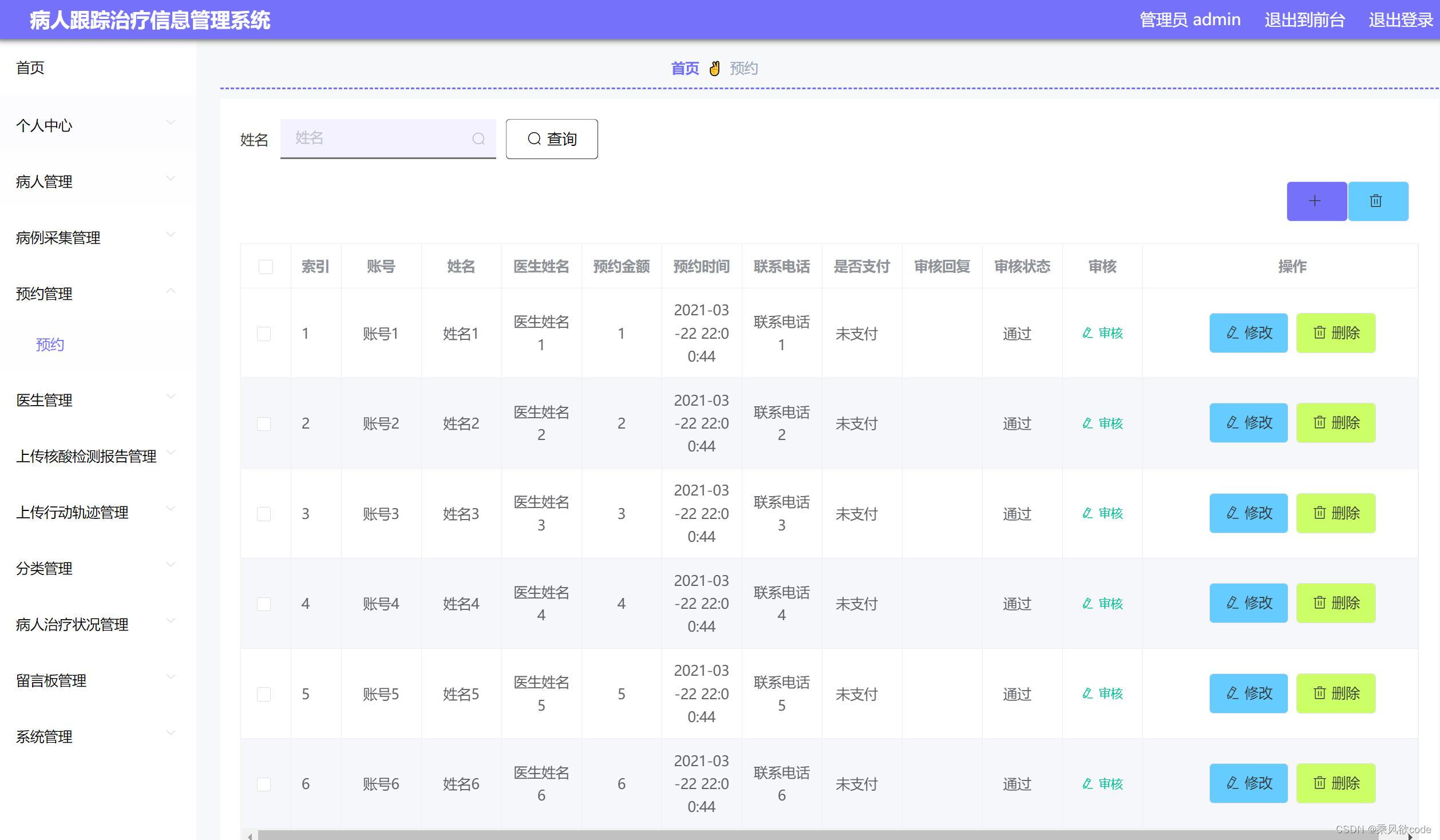Check the checkbox for row 1

pos(264,334)
